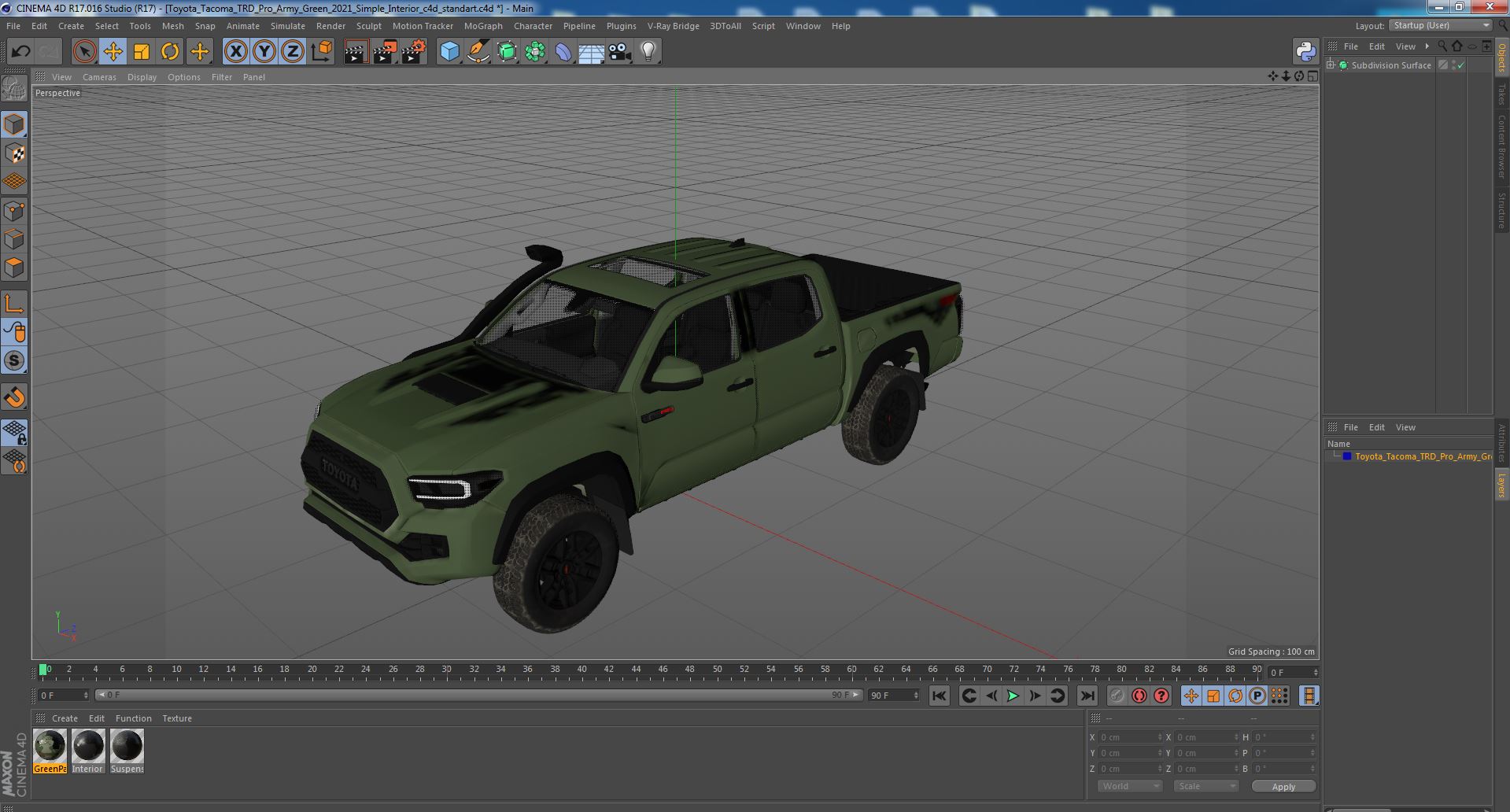
Task: Switch to Edges mode
Action: [14, 239]
